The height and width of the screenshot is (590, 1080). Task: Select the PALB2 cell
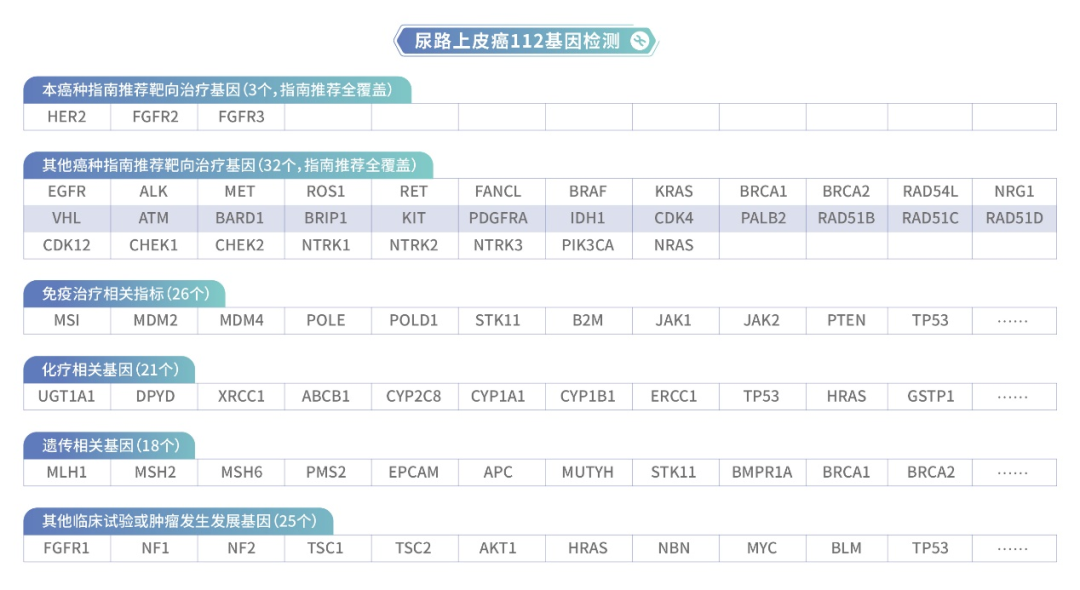[x=762, y=218]
